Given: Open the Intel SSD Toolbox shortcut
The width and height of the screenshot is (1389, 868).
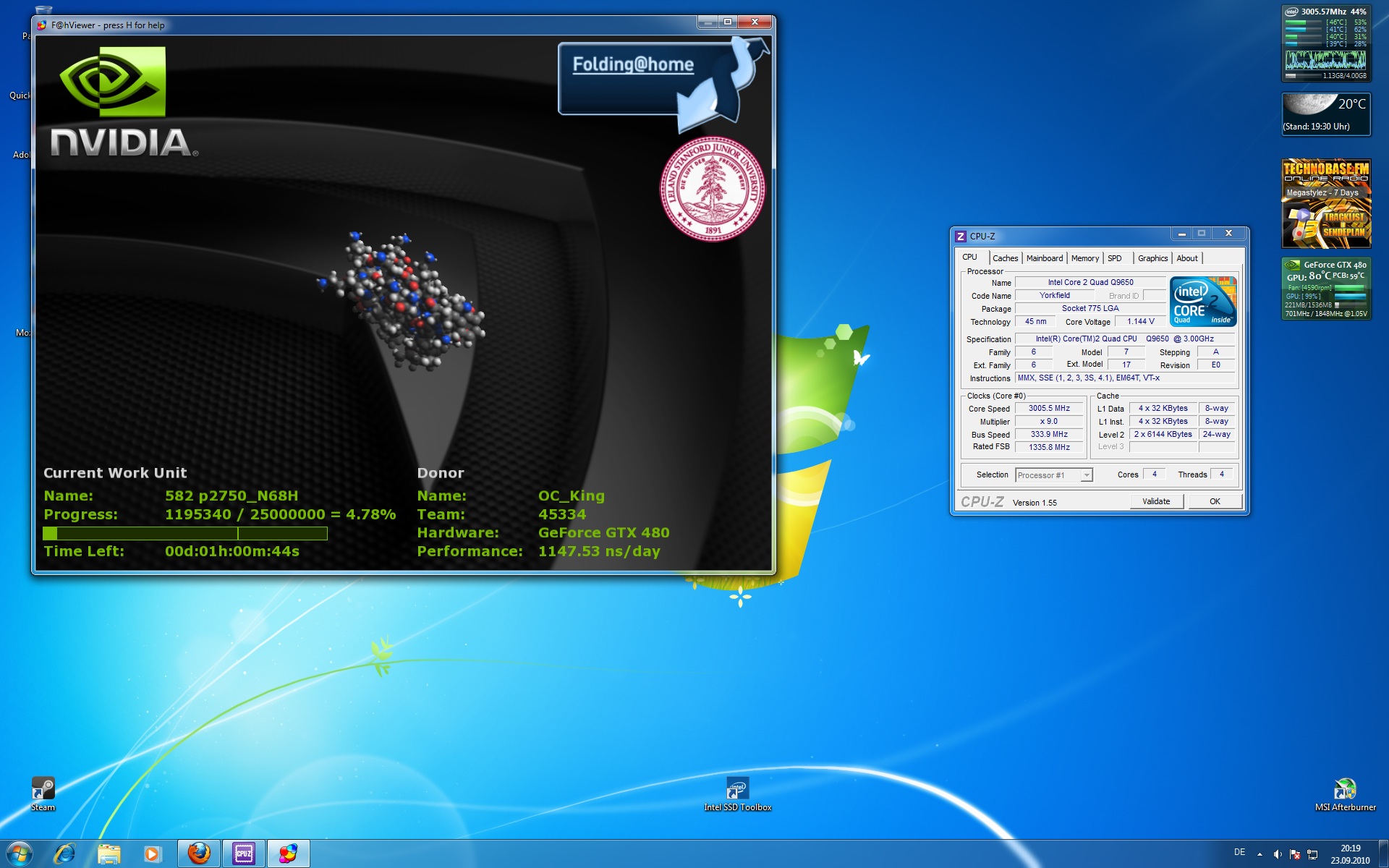Looking at the screenshot, I should pos(737,793).
